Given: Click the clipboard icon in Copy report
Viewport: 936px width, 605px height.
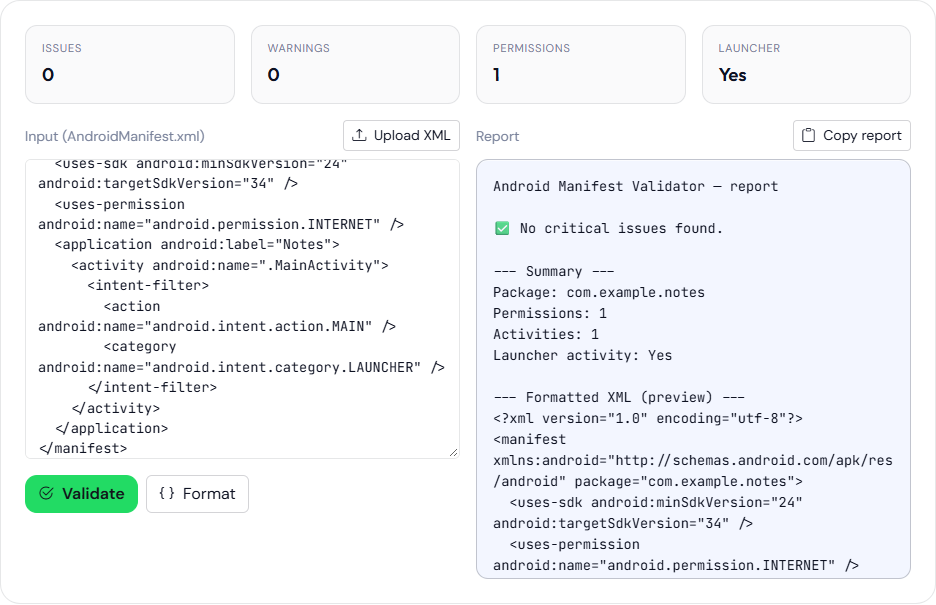Looking at the screenshot, I should click(x=808, y=135).
